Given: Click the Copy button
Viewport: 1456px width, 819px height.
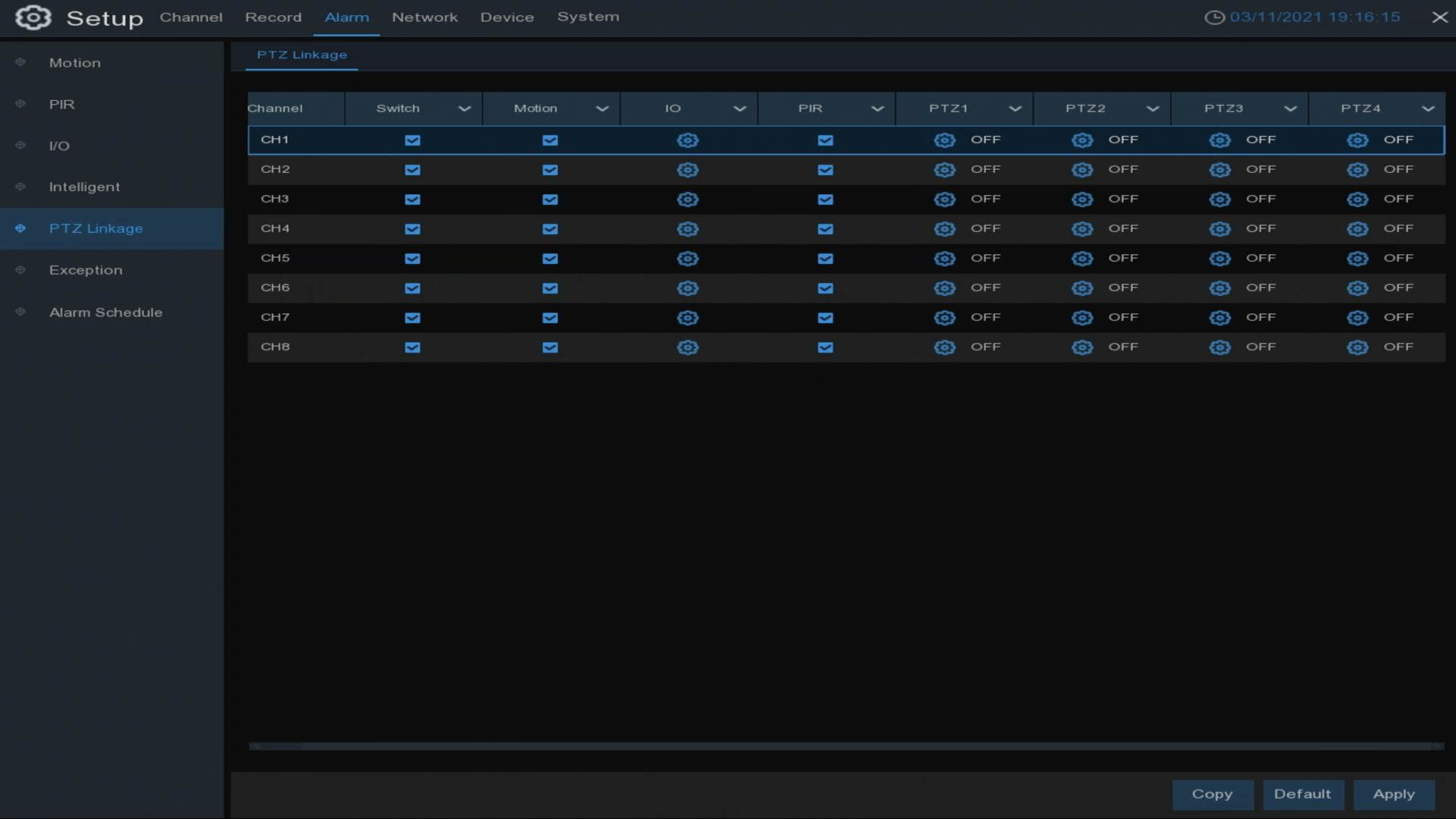Looking at the screenshot, I should tap(1212, 794).
